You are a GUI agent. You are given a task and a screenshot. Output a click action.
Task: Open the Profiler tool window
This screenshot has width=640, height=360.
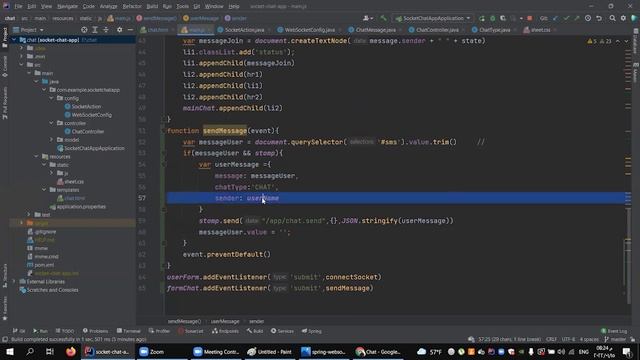[x=159, y=331]
